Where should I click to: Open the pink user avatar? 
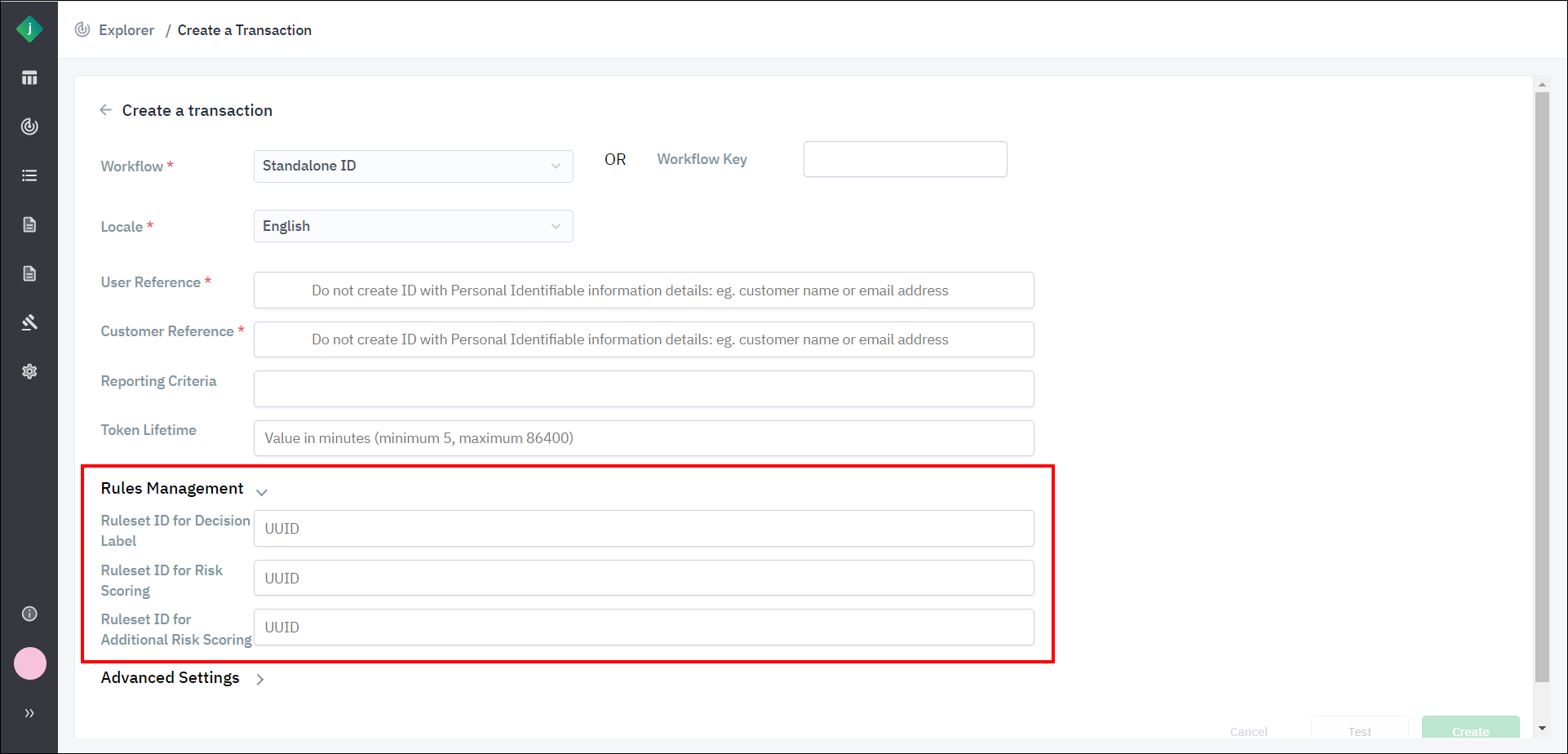coord(30,663)
